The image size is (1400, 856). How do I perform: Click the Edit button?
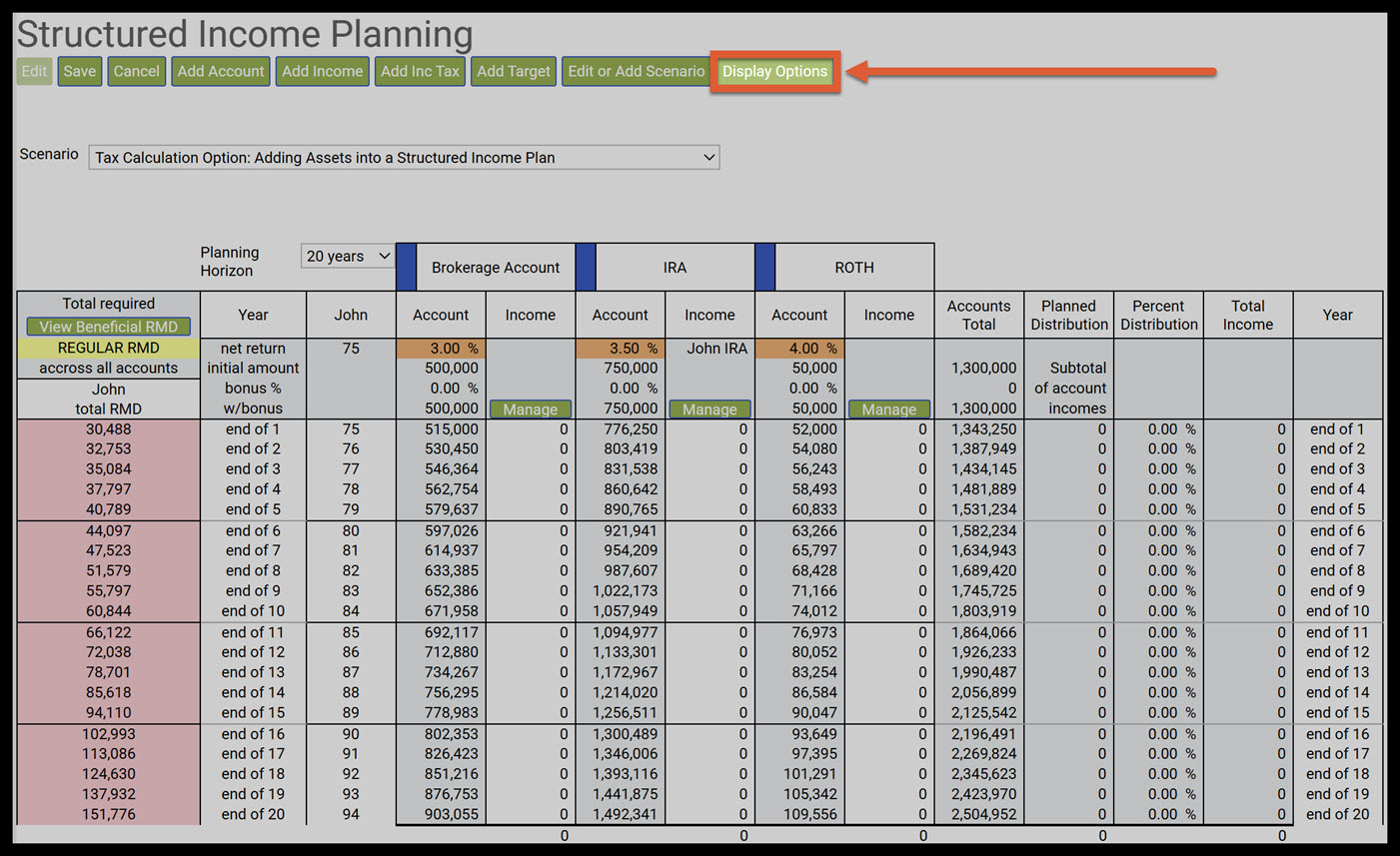tap(34, 71)
